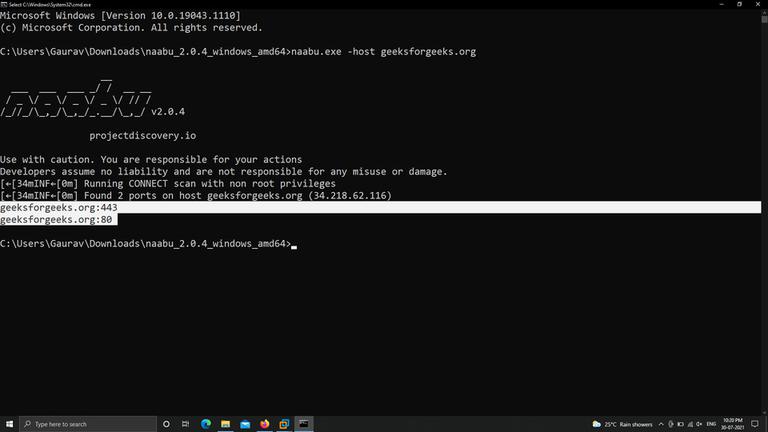Open the Action Center notifications icon

[755, 424]
